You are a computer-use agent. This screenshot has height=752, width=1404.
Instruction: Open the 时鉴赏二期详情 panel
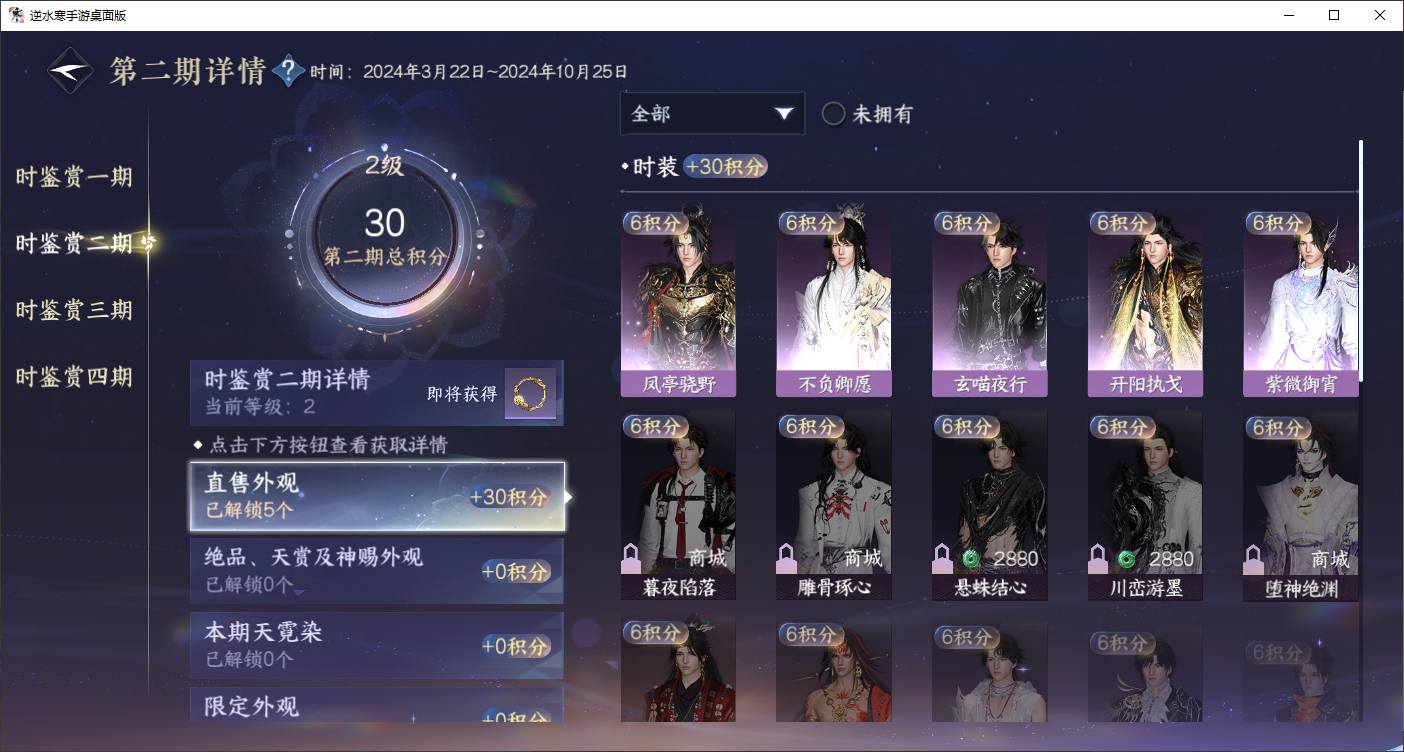point(377,393)
